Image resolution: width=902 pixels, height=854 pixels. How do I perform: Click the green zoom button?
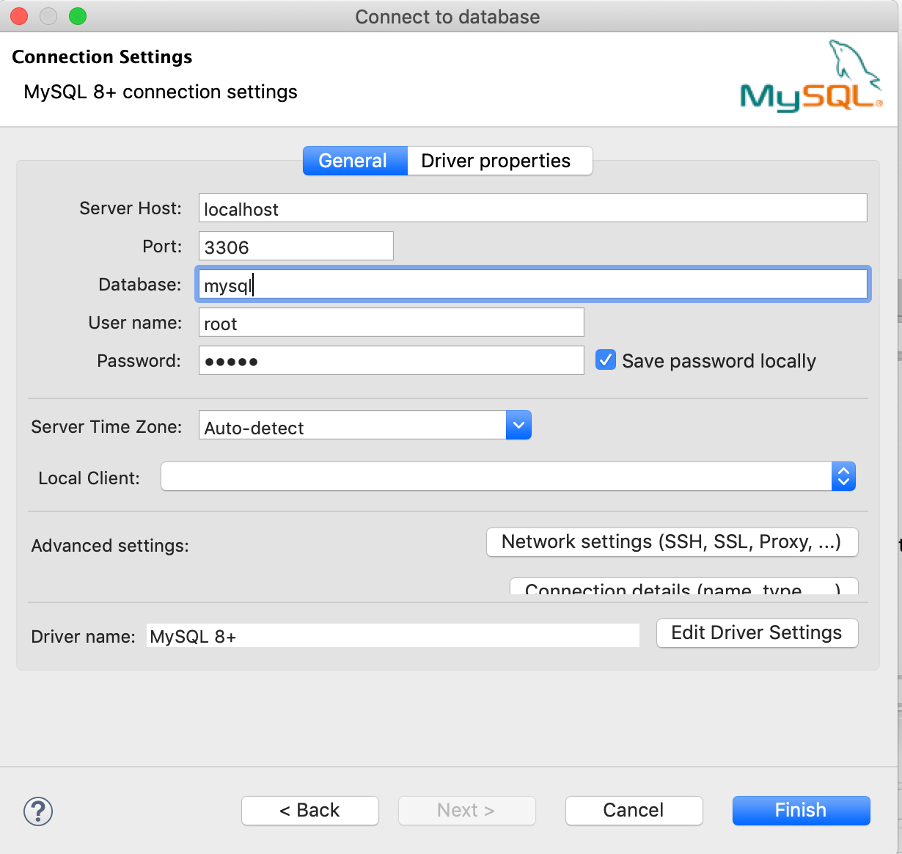tap(76, 16)
